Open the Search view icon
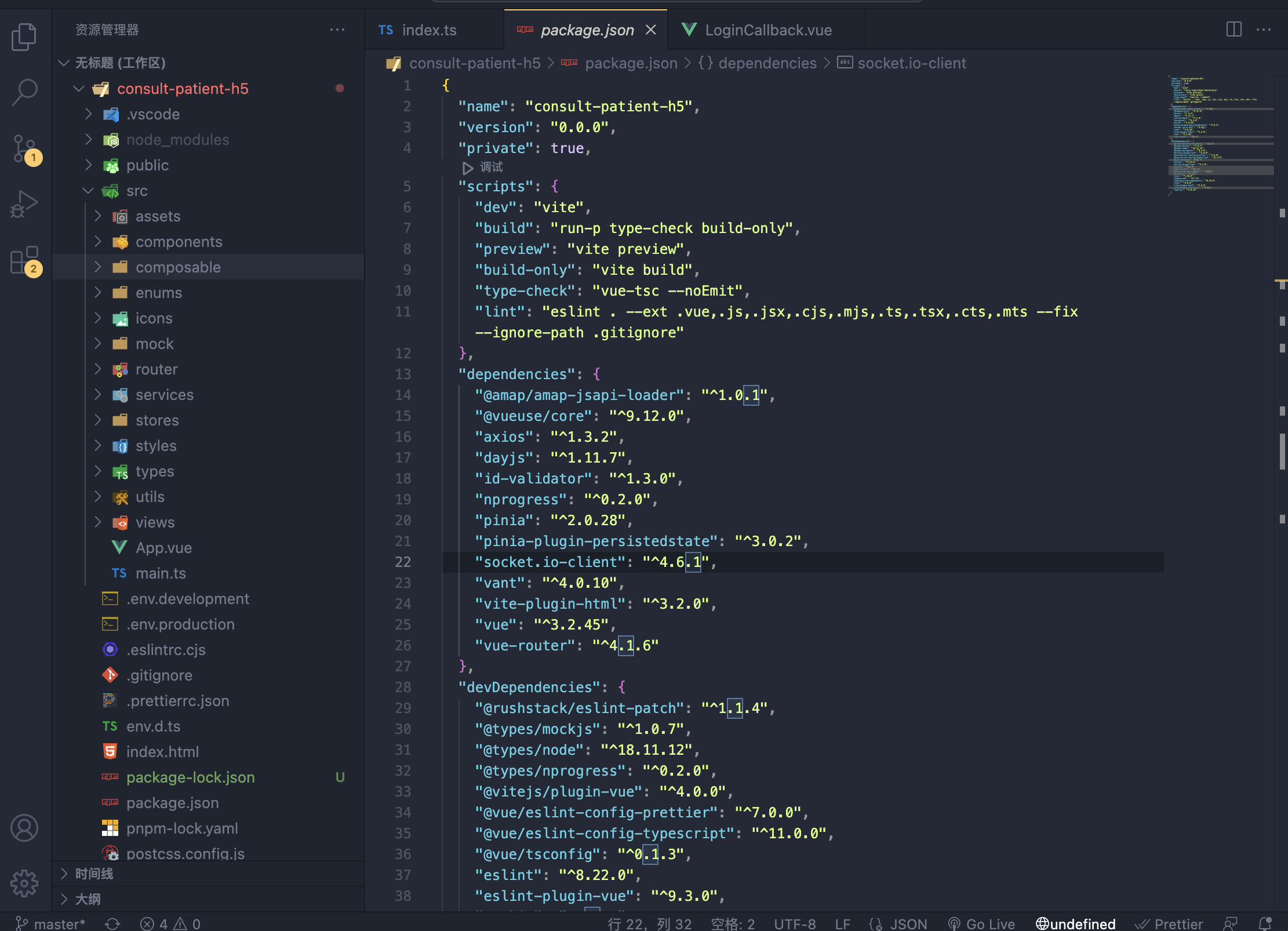 click(24, 92)
